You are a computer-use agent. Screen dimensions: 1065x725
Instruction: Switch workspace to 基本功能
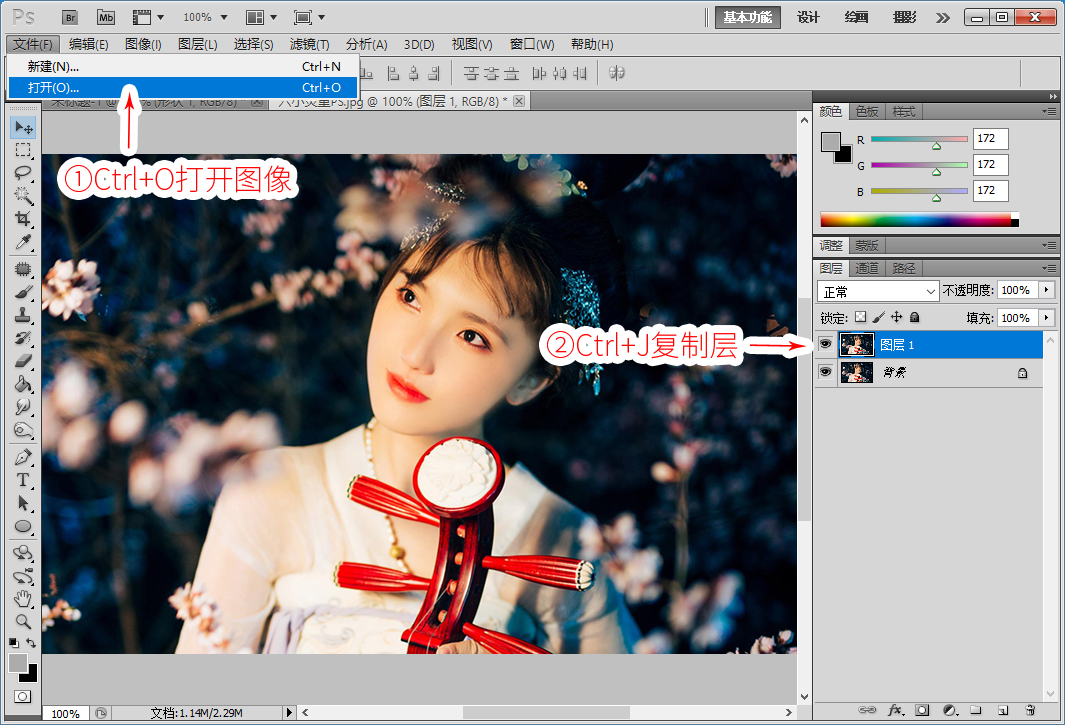[x=747, y=17]
